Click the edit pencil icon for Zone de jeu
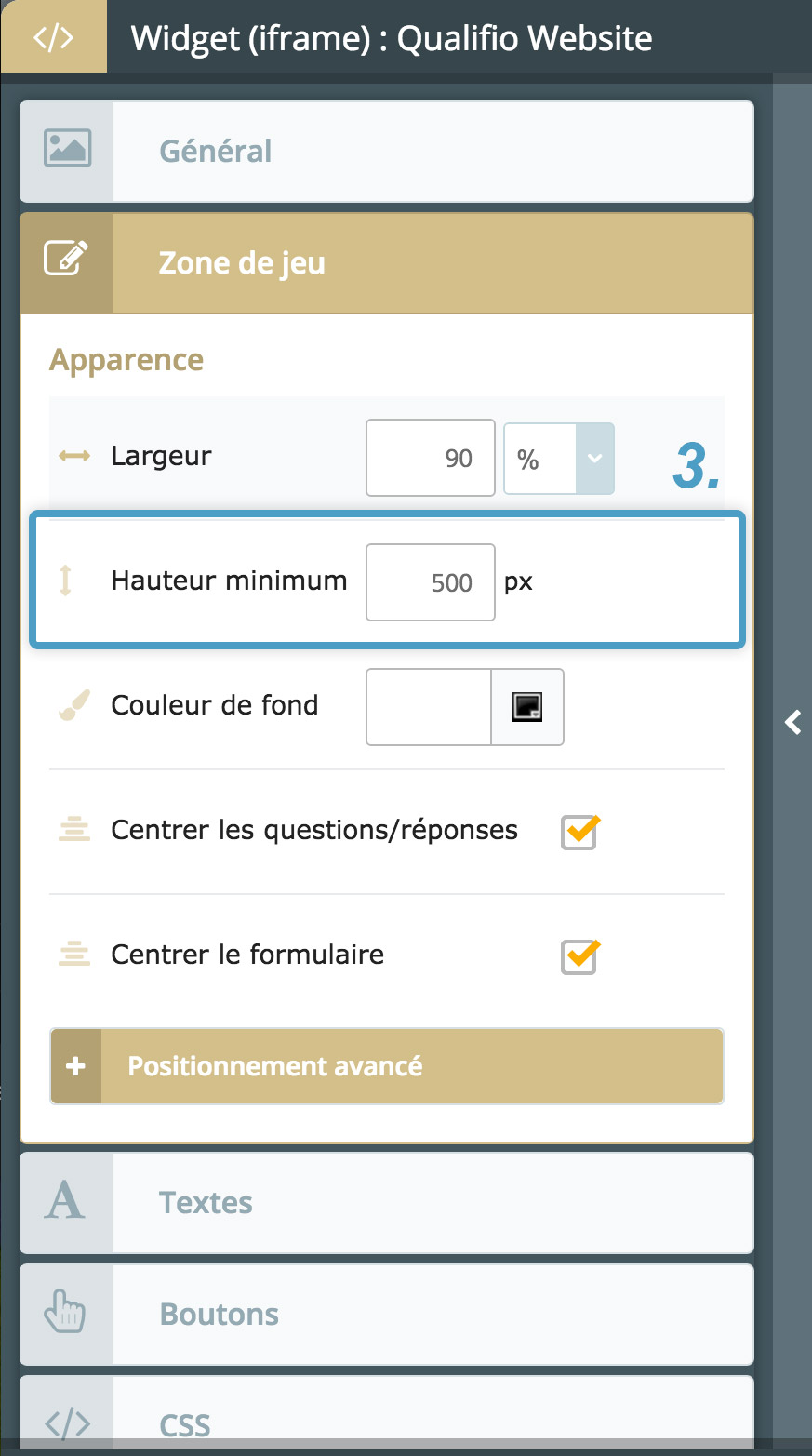This screenshot has height=1456, width=812. click(x=67, y=260)
